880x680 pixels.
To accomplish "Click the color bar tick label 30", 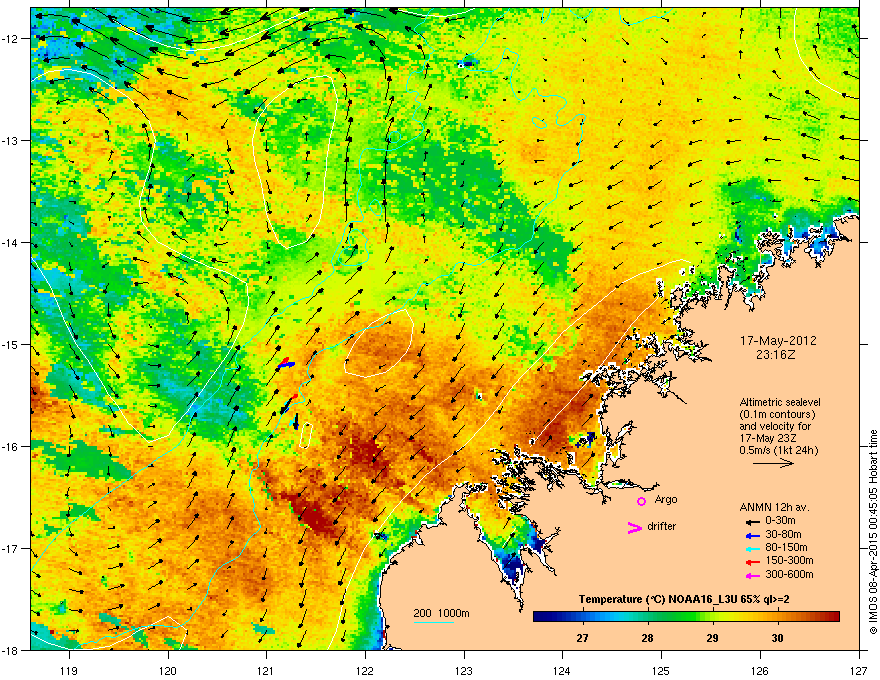I will 777,638.
